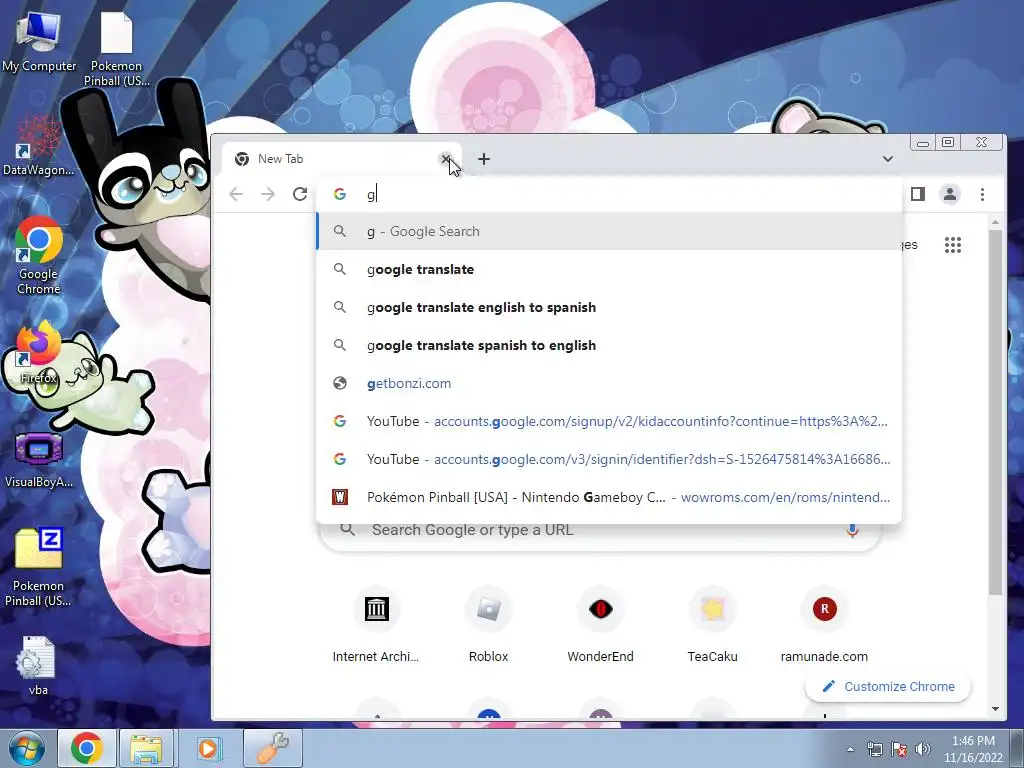Open TeaCaku shortcut tile
The image size is (1024, 768).
pyautogui.click(x=712, y=625)
